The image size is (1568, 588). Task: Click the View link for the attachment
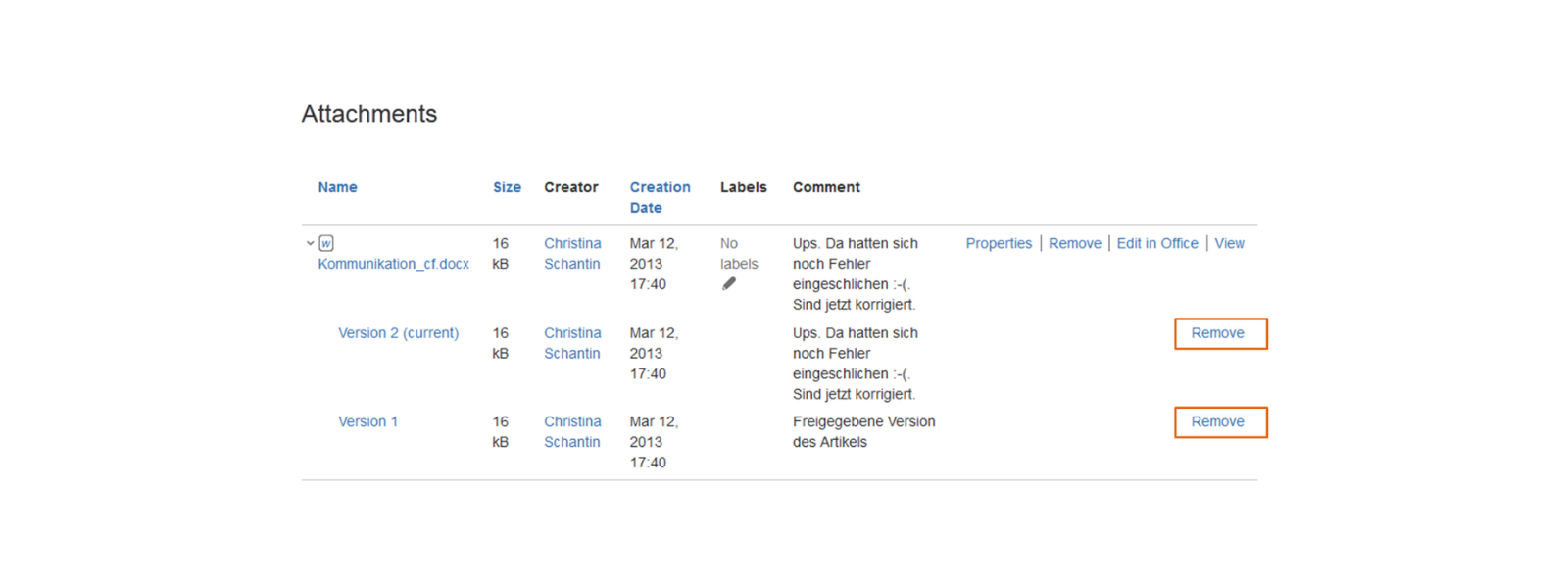coord(1229,243)
